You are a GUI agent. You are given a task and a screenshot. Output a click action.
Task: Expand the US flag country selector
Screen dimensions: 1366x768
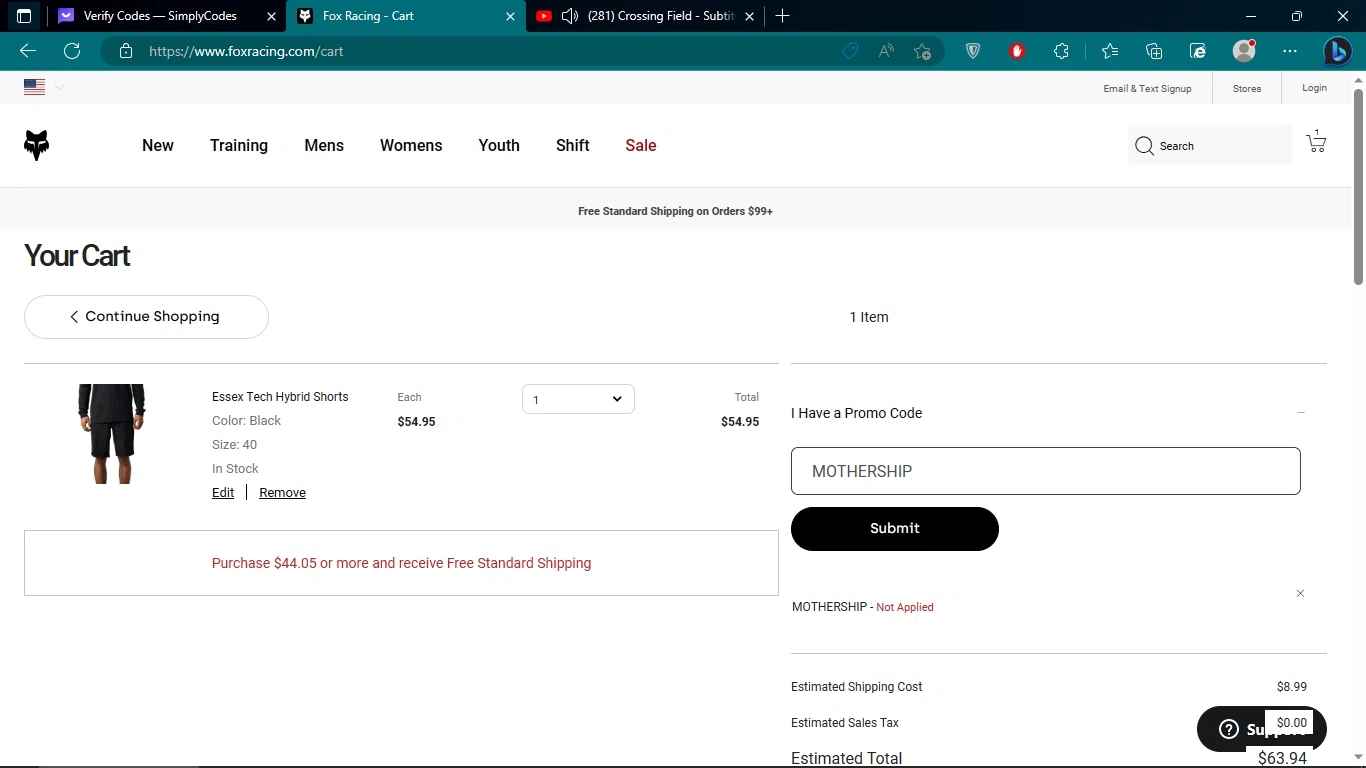[x=44, y=87]
